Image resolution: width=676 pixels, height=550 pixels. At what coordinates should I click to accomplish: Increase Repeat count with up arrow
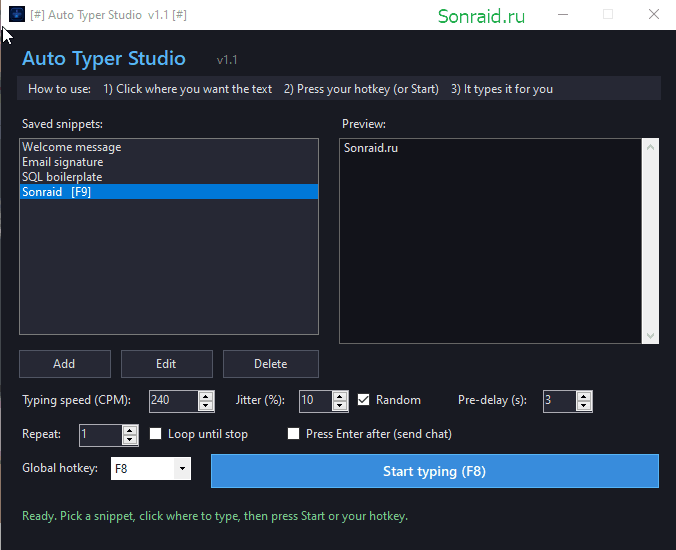pos(130,430)
